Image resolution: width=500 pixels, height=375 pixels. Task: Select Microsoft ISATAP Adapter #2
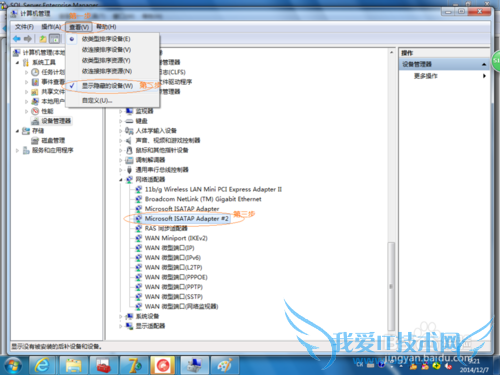click(x=187, y=219)
